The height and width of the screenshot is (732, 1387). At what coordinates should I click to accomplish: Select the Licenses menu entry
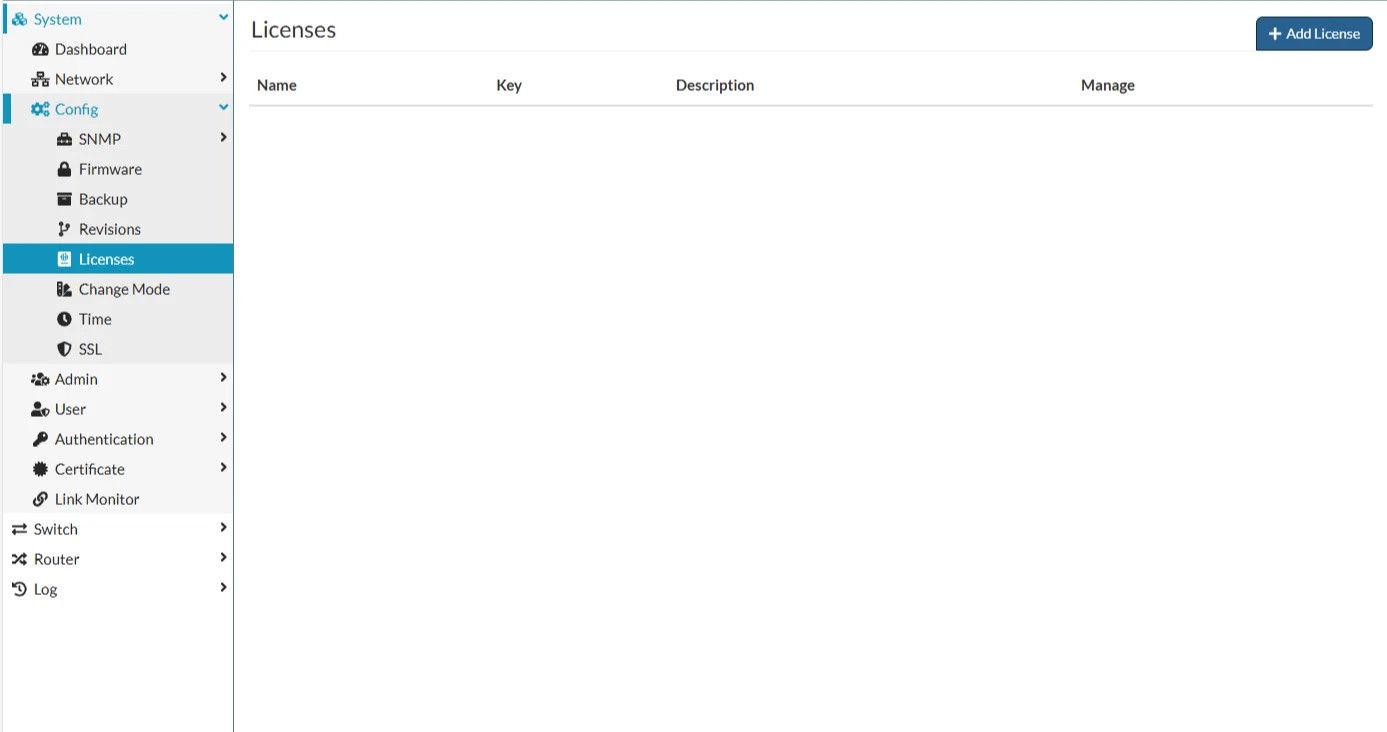118,259
